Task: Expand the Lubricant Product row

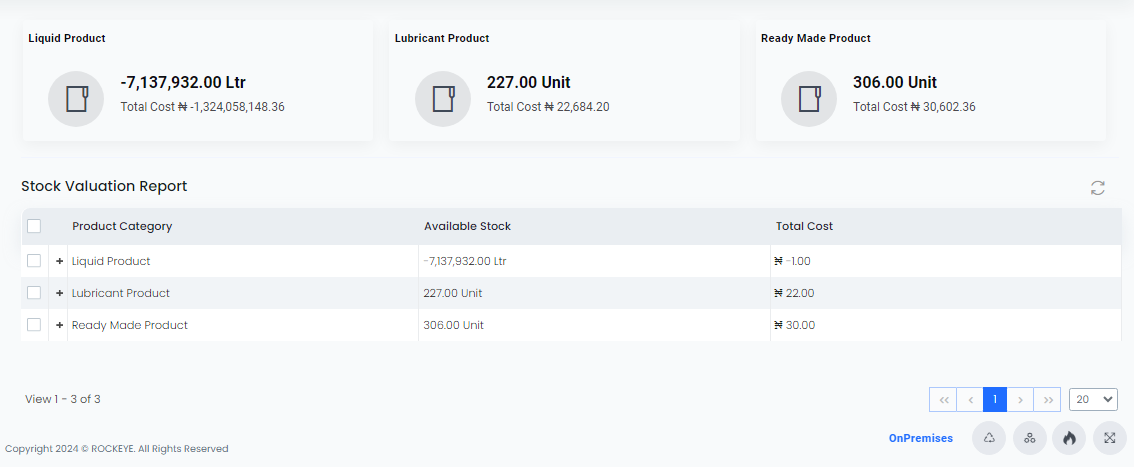Action: pos(59,293)
